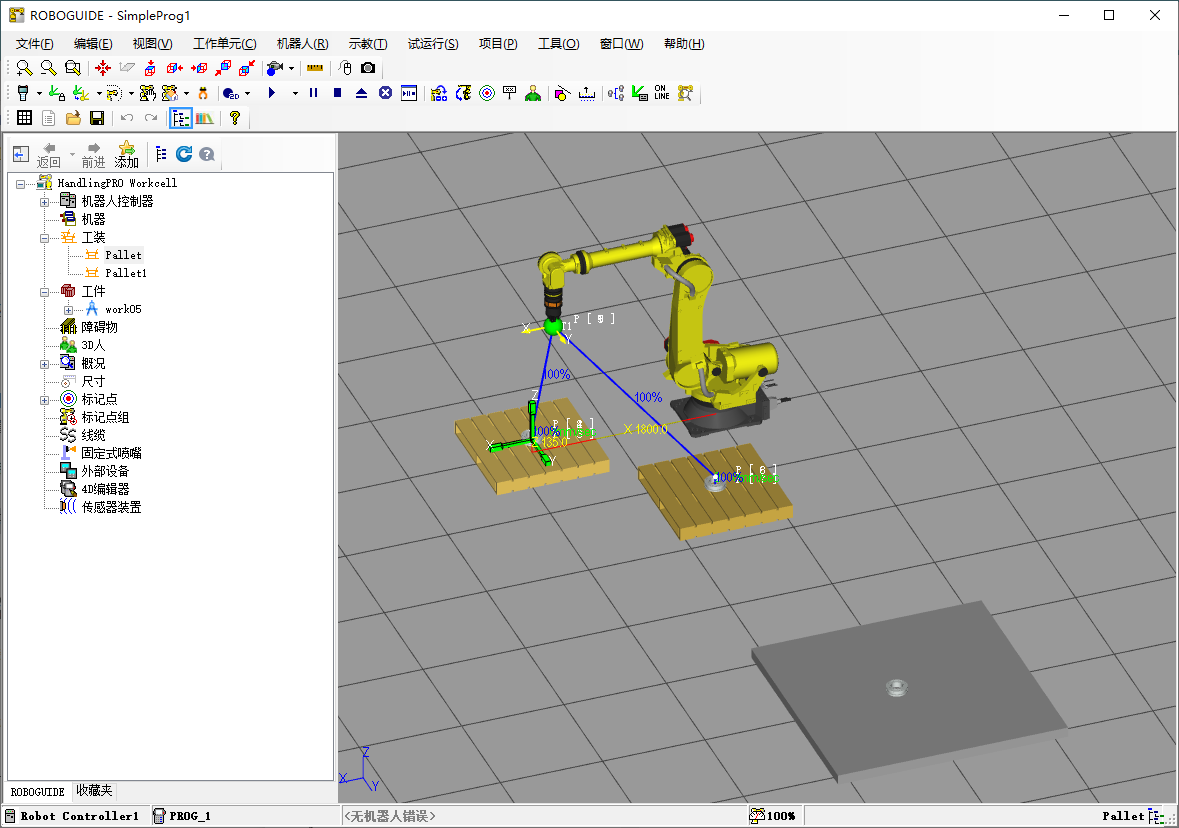This screenshot has width=1179, height=828.
Task: Select Pallet1 in the tree
Action: click(x=126, y=273)
